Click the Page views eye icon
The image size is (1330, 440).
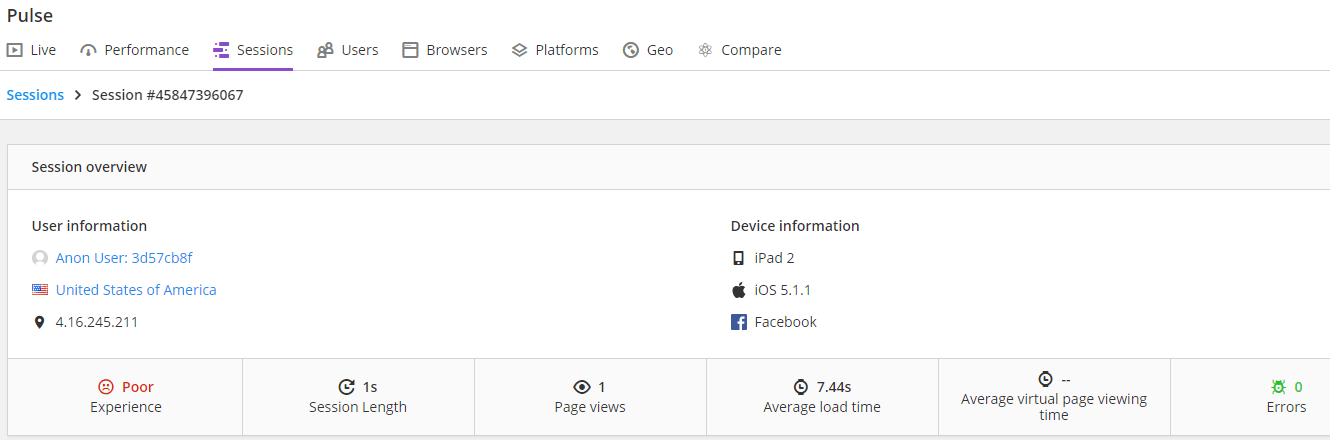click(582, 387)
